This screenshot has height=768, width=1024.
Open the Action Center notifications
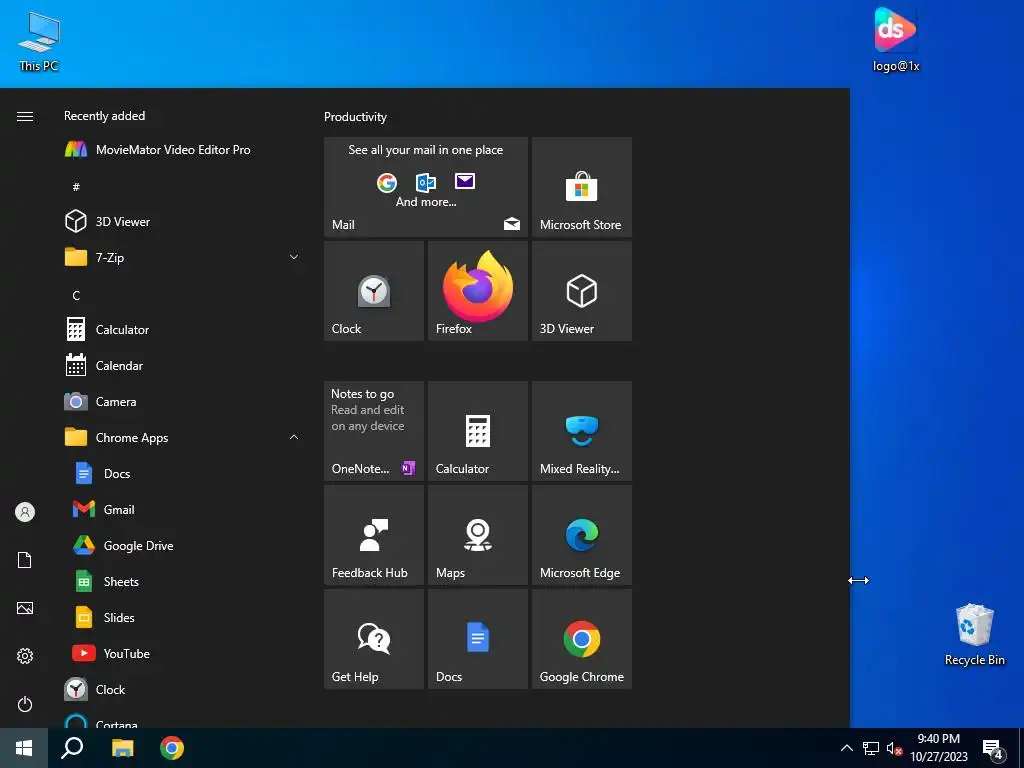(x=993, y=748)
